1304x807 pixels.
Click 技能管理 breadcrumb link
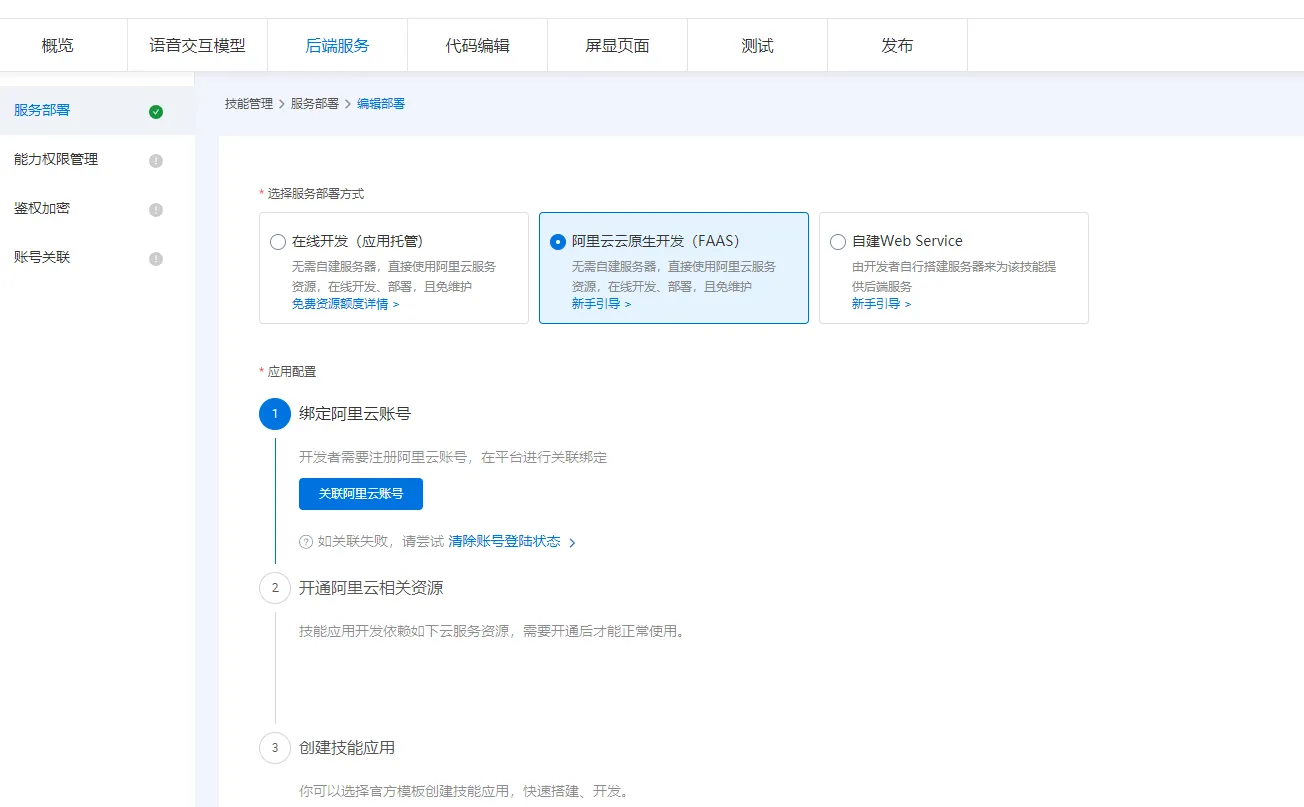249,104
